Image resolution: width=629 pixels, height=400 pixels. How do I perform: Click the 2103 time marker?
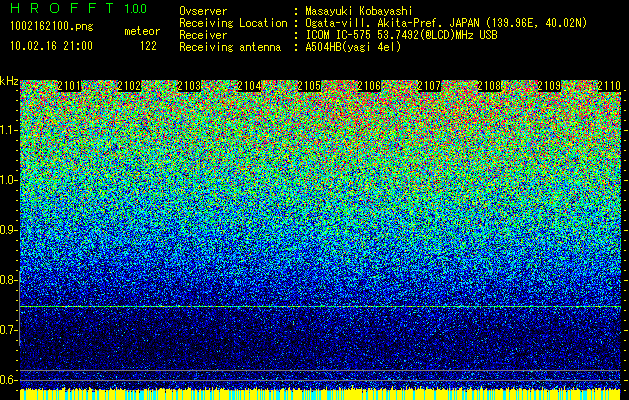pyautogui.click(x=189, y=86)
